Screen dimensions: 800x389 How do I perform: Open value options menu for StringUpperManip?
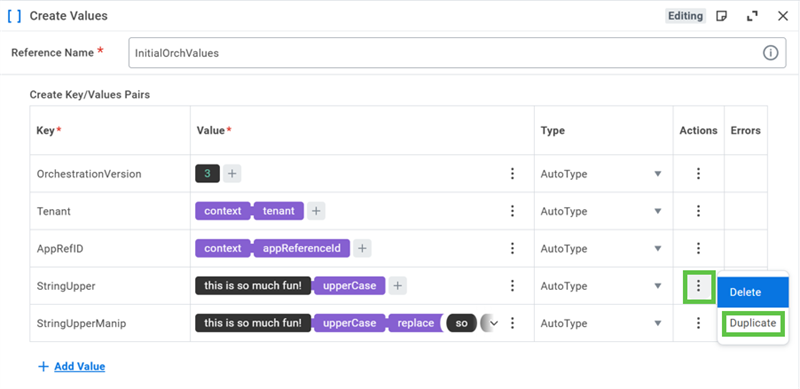pos(513,323)
